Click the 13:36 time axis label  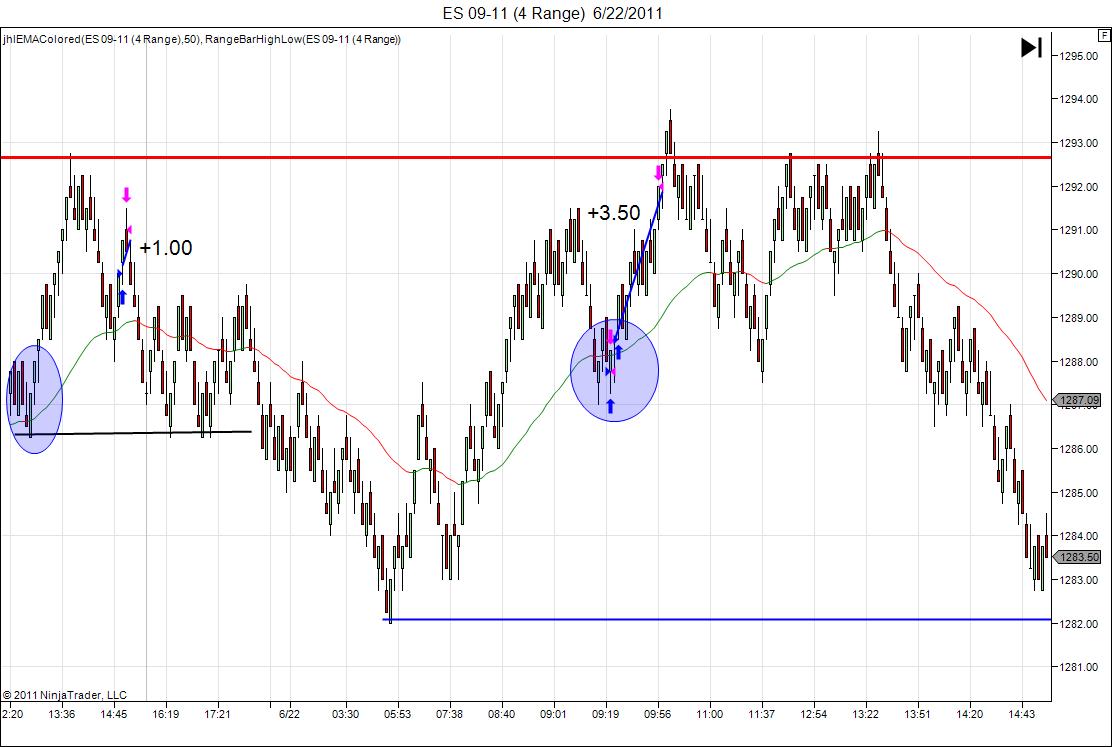(62, 714)
